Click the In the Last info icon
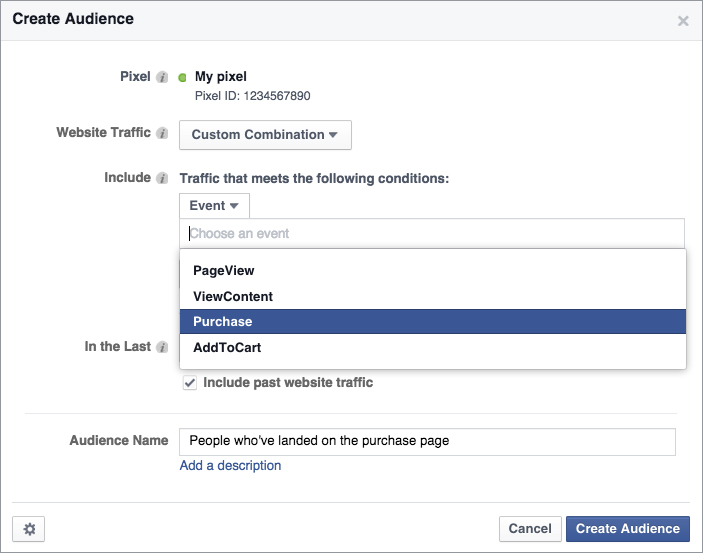This screenshot has width=703, height=553. 162,347
